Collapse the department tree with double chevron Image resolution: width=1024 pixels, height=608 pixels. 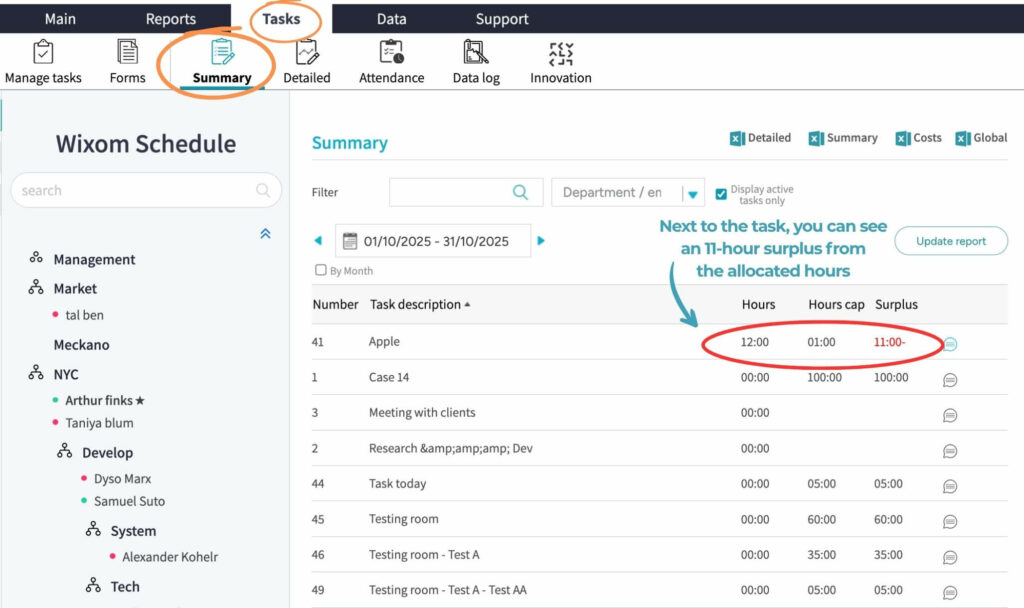pyautogui.click(x=265, y=233)
